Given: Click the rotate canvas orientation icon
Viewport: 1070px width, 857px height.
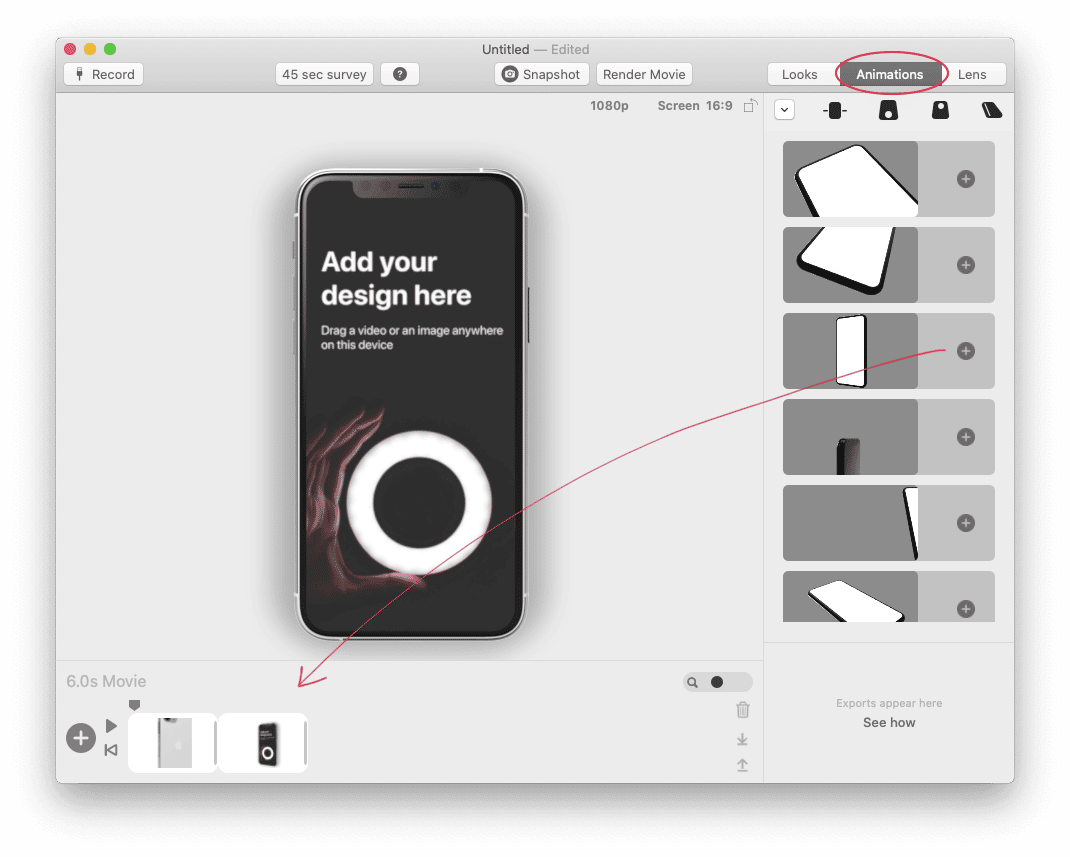Looking at the screenshot, I should [x=750, y=106].
